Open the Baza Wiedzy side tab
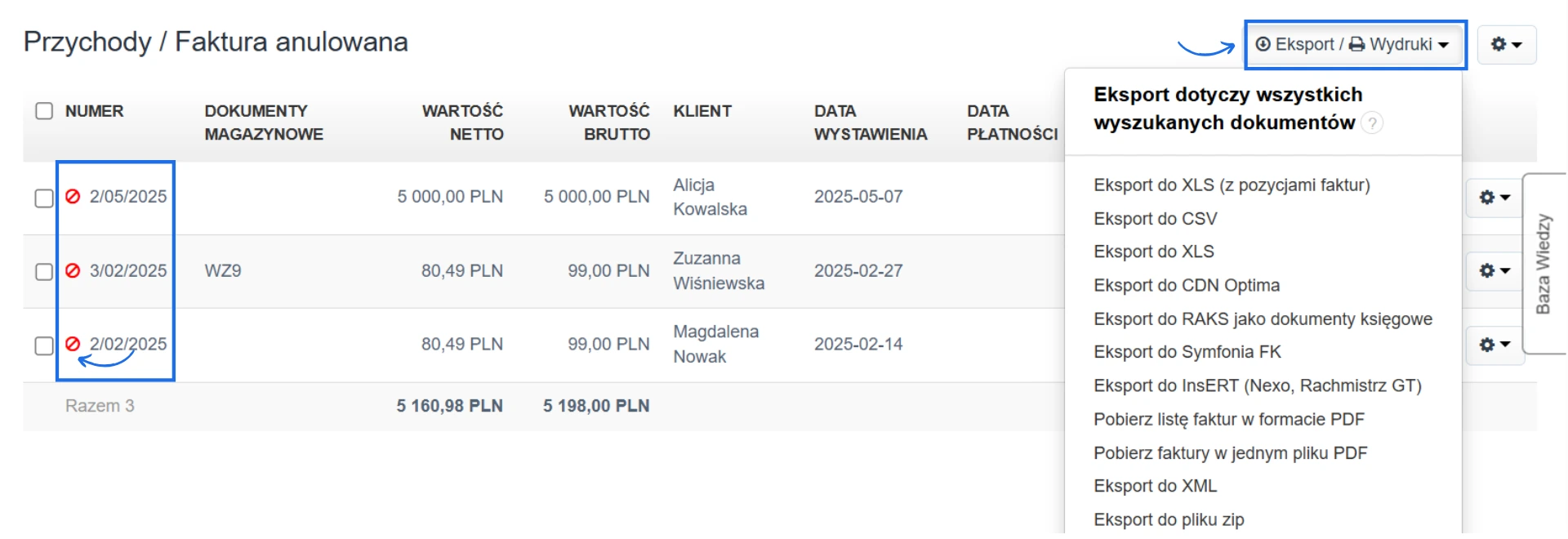The width and height of the screenshot is (1568, 539). pyautogui.click(x=1543, y=264)
